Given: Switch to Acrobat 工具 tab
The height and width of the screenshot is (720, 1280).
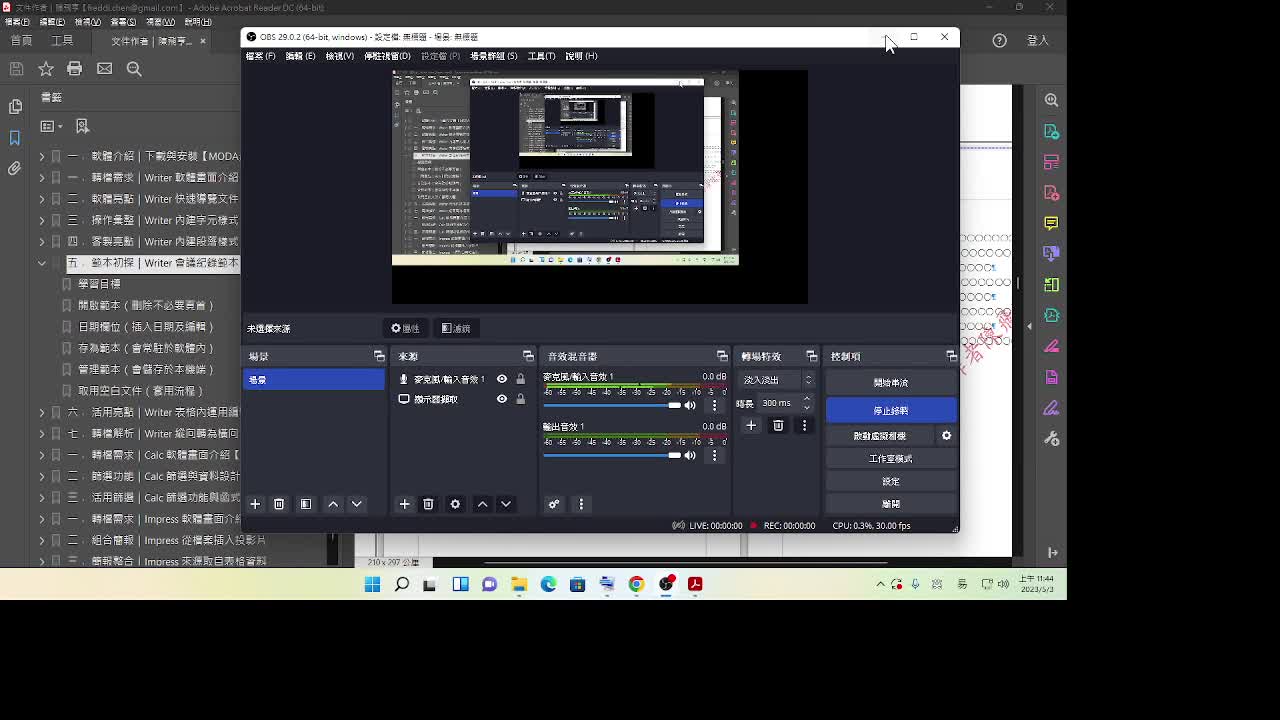Looking at the screenshot, I should (x=62, y=40).
